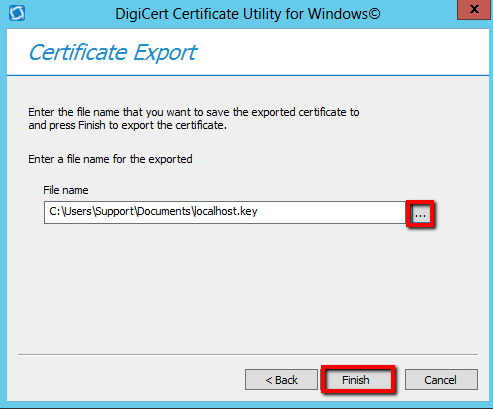493x409 pixels.
Task: Cancel the certificate export wizard
Action: pos(441,380)
